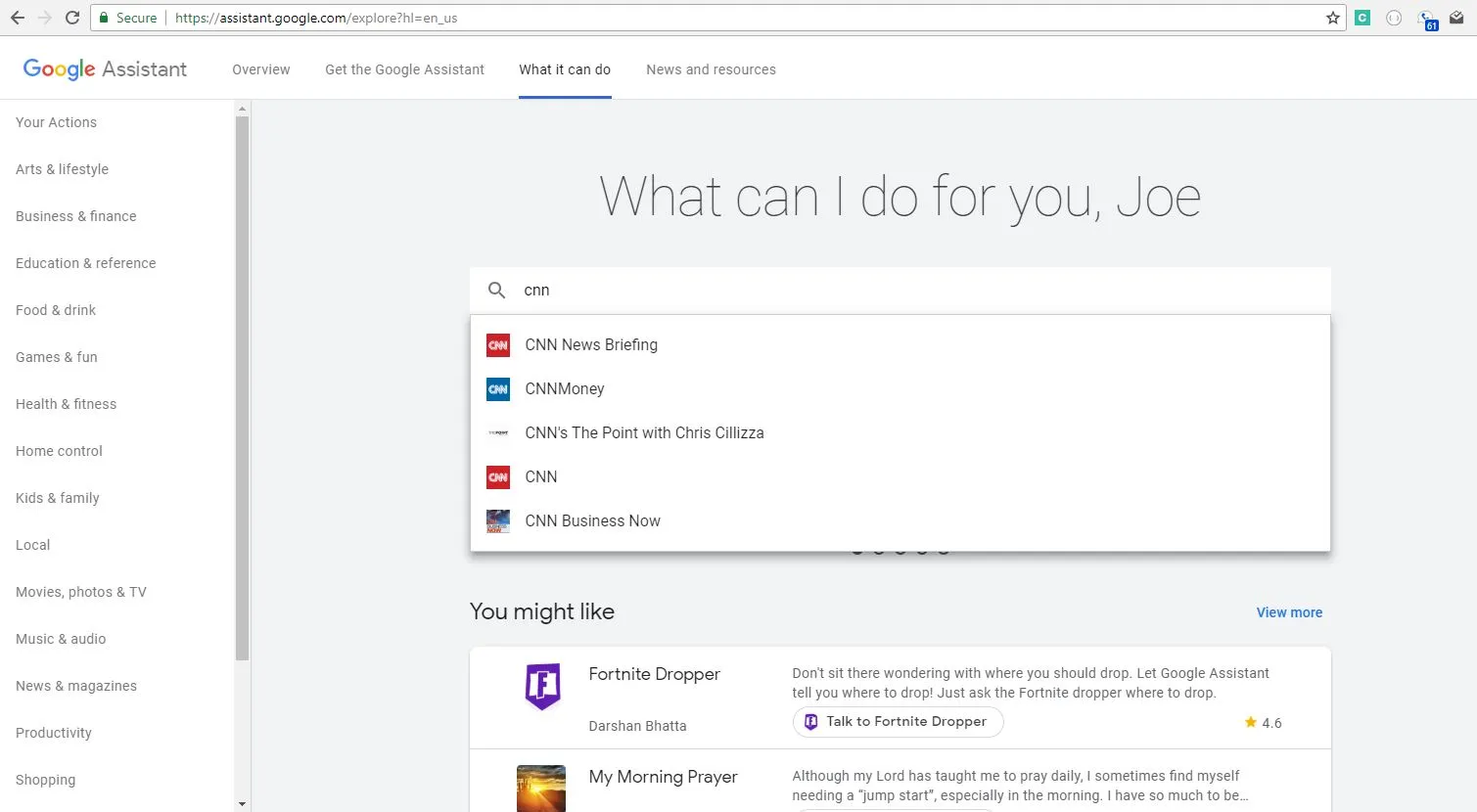
Task: Open Your Actions in the sidebar
Action: tap(56, 122)
